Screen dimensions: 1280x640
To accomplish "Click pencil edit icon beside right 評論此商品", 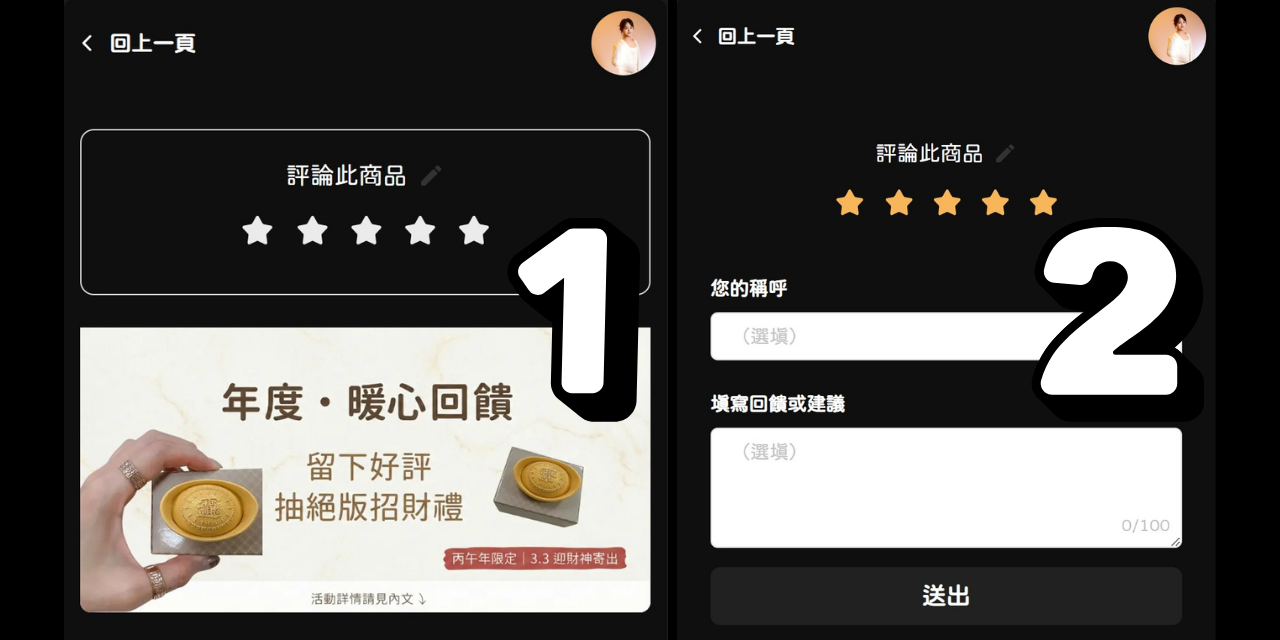I will pyautogui.click(x=1005, y=153).
